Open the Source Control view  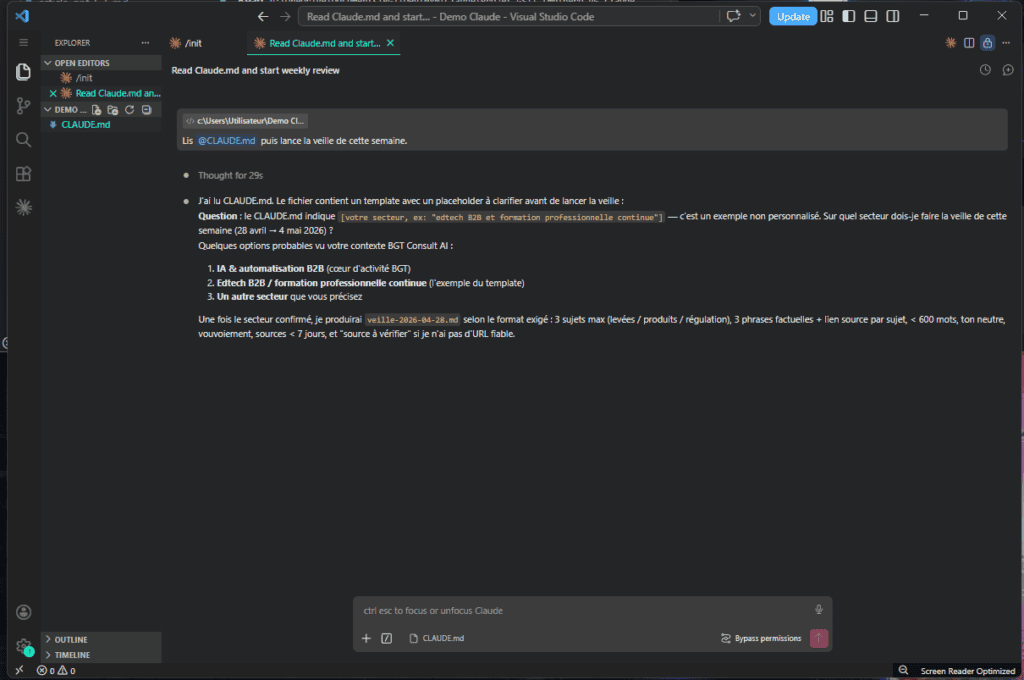pyautogui.click(x=23, y=106)
